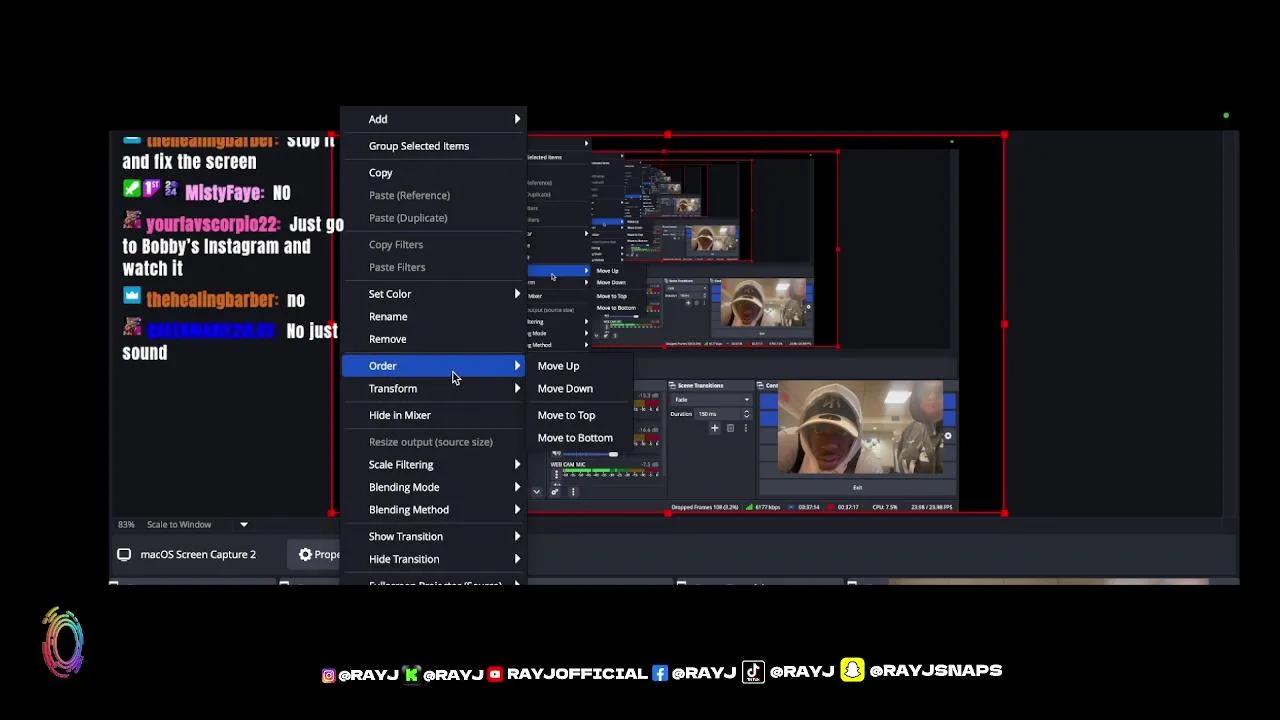
Task: Click the Duration stepper arrows
Action: [x=746, y=414]
